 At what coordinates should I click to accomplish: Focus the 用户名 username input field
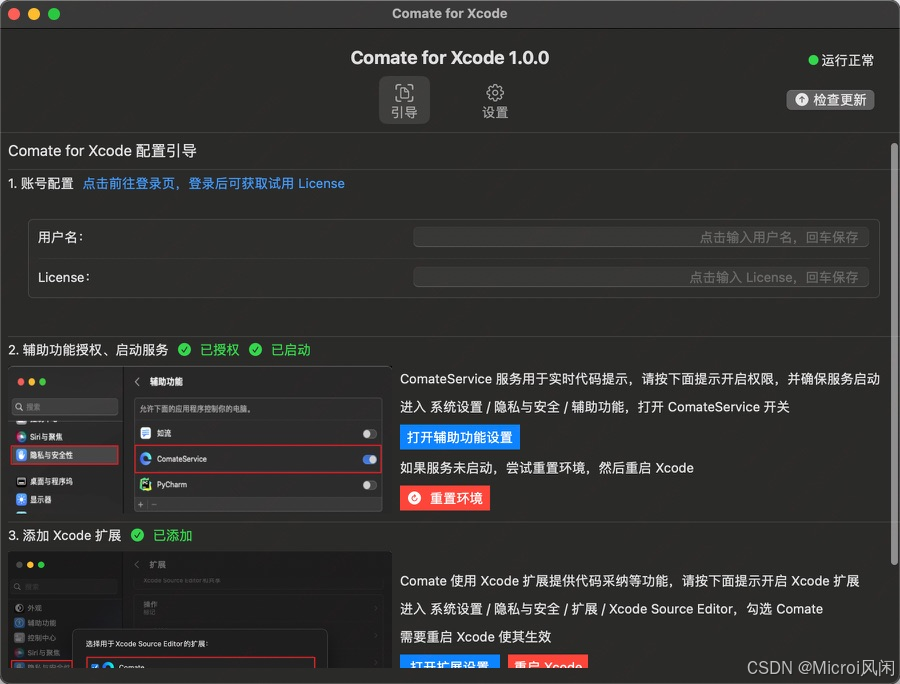(x=641, y=237)
